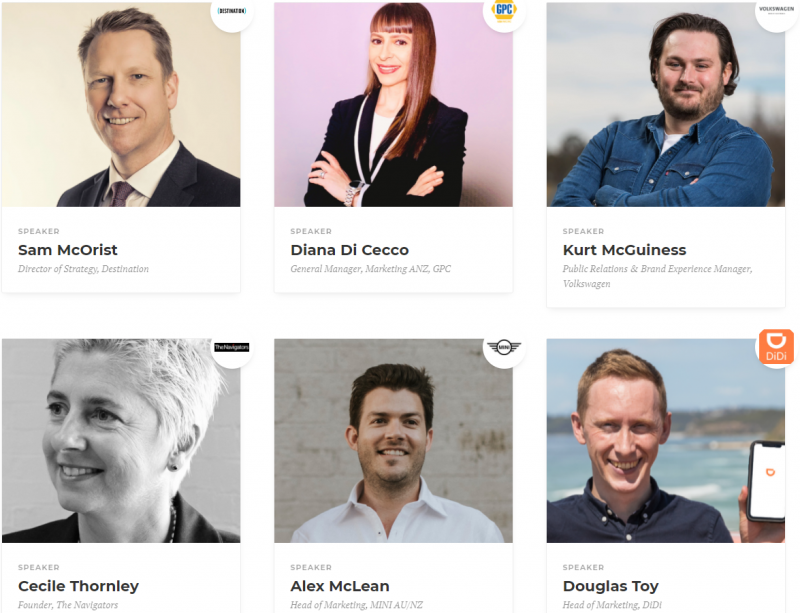Open Douglas Toy's speaker photo
This screenshot has width=800, height=613.
point(666,440)
